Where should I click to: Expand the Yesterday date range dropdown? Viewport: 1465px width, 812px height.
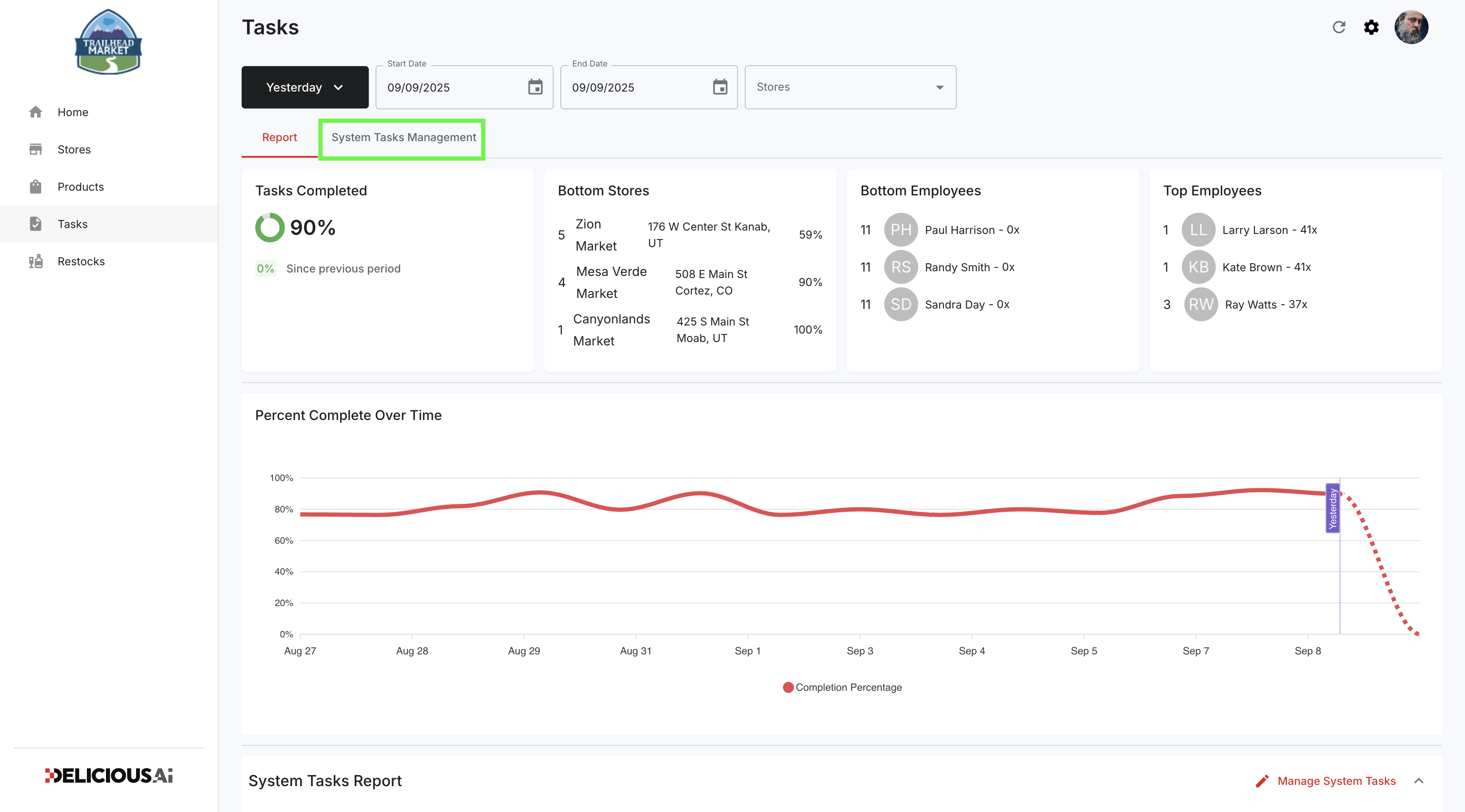click(x=305, y=87)
